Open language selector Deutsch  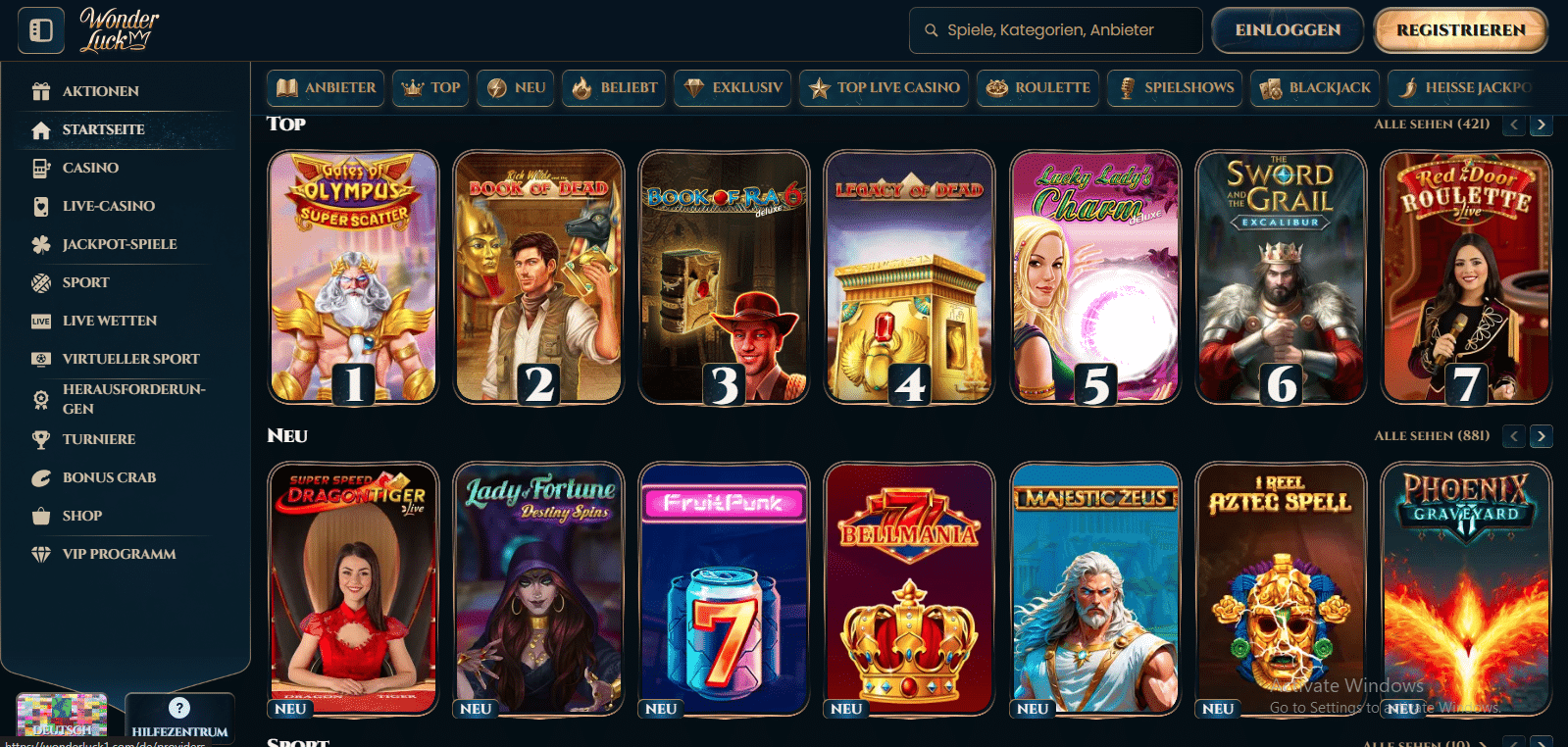62,716
